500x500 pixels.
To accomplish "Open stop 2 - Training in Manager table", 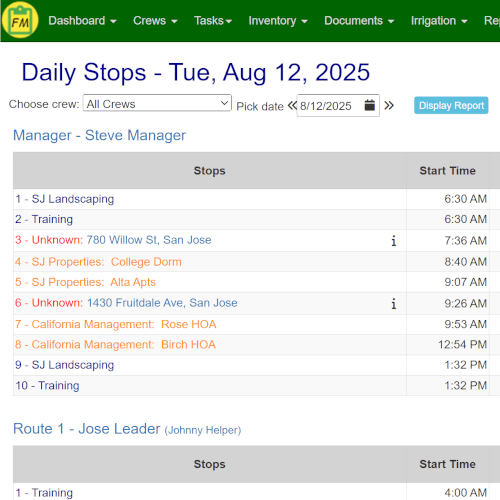I will pyautogui.click(x=44, y=219).
